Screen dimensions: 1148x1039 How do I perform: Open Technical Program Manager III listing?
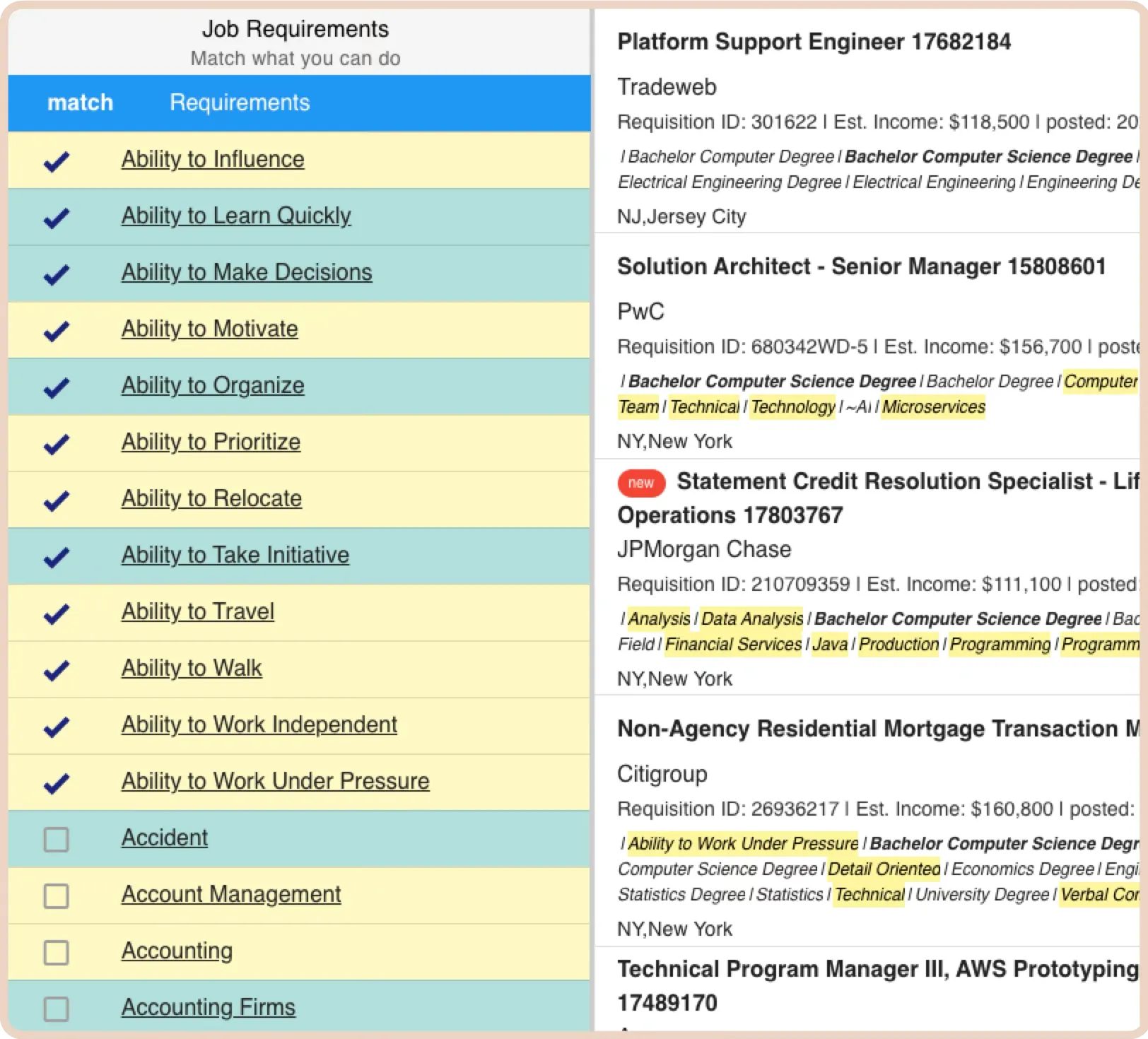(877, 969)
